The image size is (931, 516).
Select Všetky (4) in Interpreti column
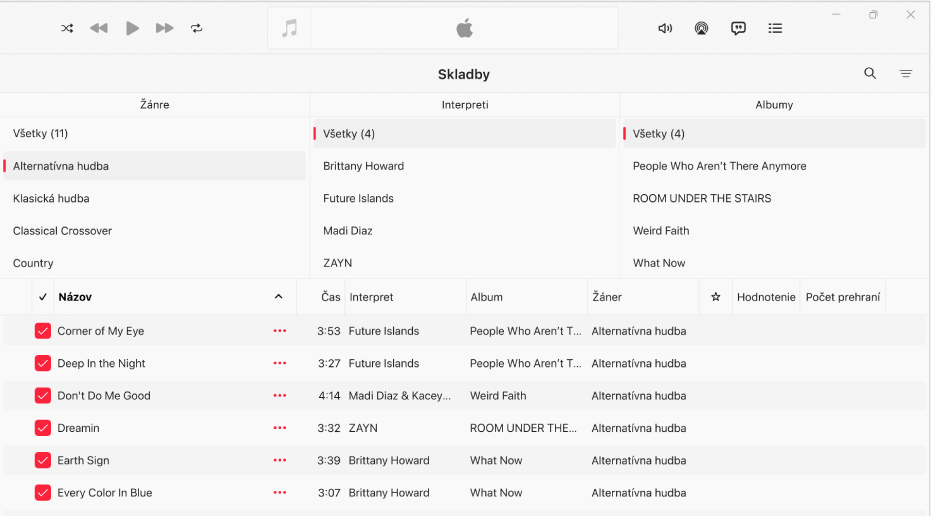(464, 134)
